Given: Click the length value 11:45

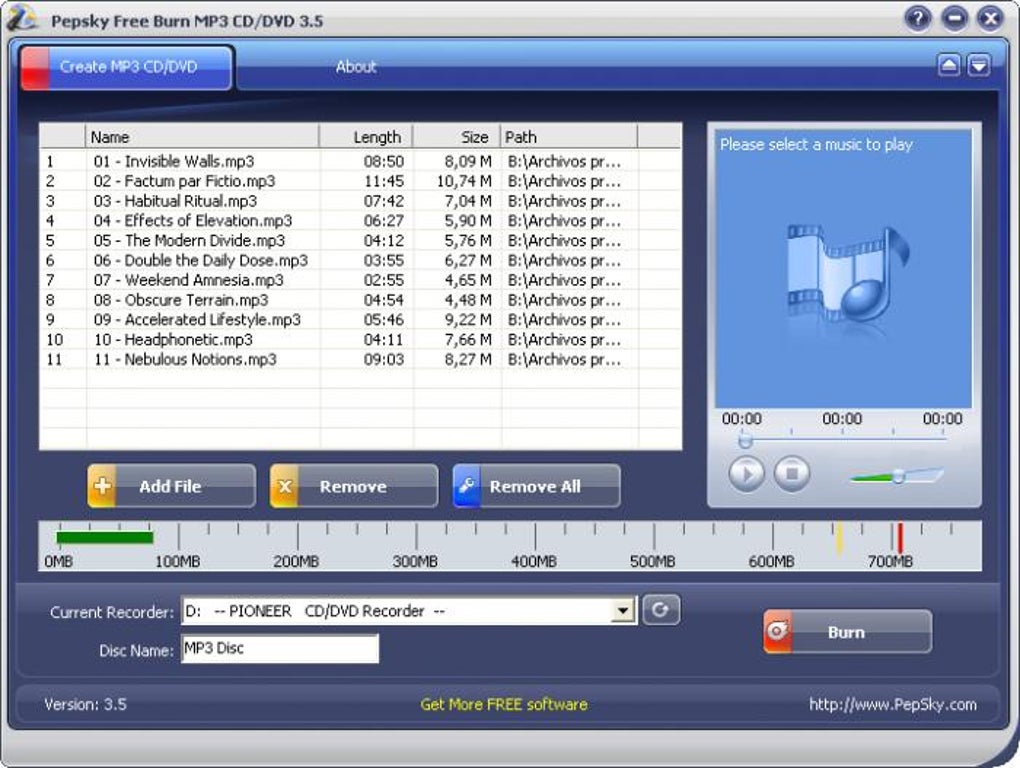Looking at the screenshot, I should coord(384,181).
